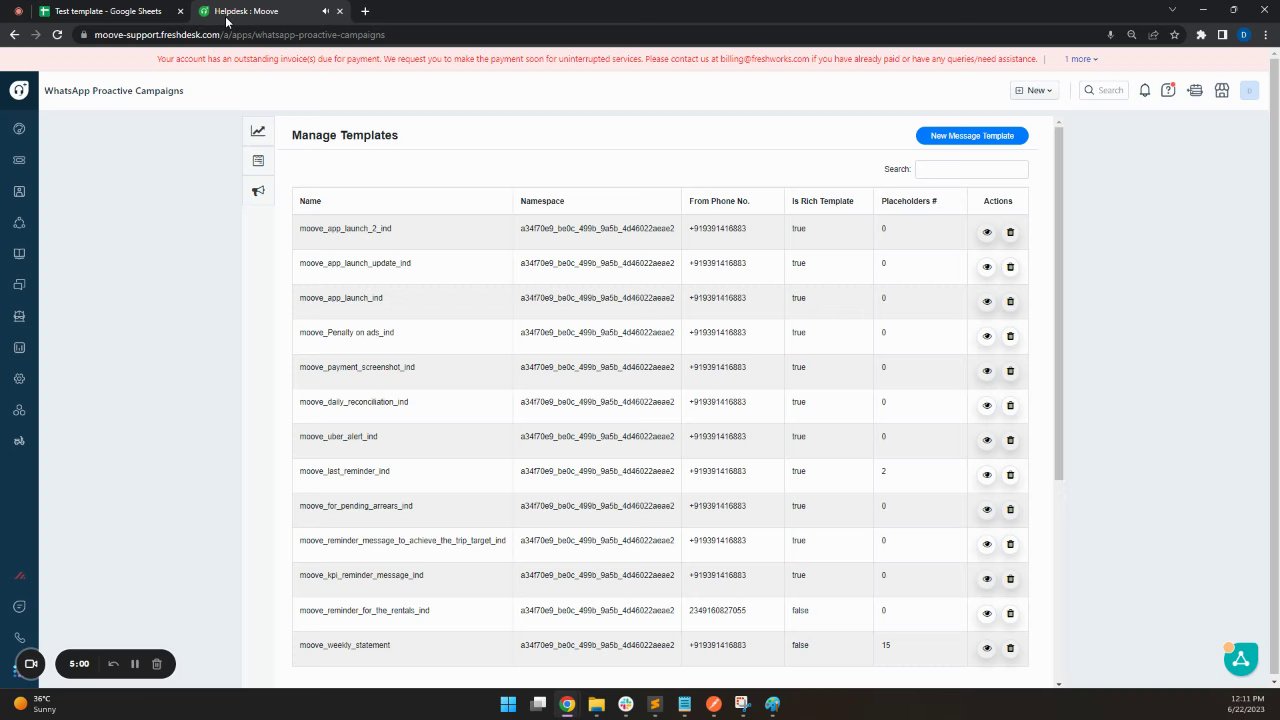The height and width of the screenshot is (720, 1280).
Task: View the moove_for_pending_arrears_ind template
Action: (x=987, y=509)
